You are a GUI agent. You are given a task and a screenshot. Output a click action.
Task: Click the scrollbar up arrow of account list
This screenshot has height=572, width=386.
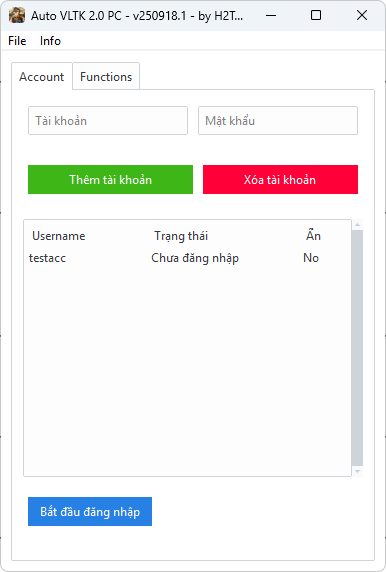(x=358, y=225)
